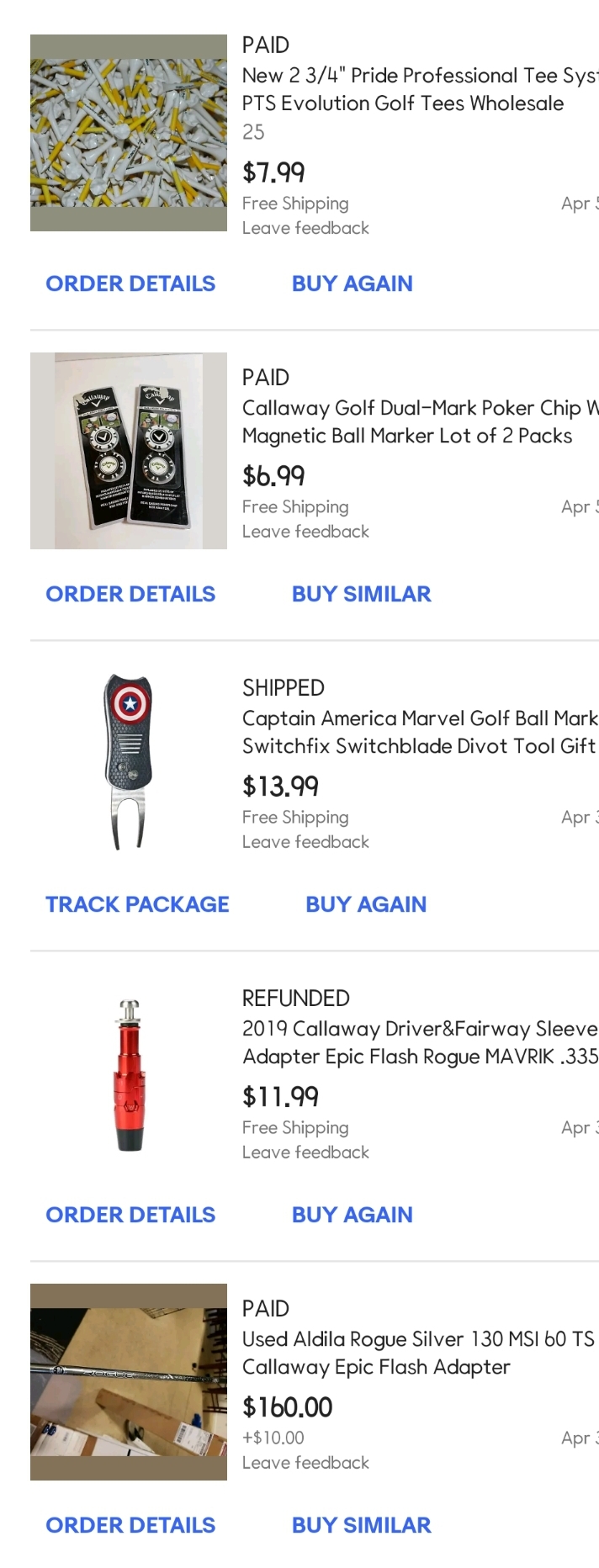
Task: Tap the Aldila Rogue Silver shaft photo
Action: click(x=129, y=1382)
